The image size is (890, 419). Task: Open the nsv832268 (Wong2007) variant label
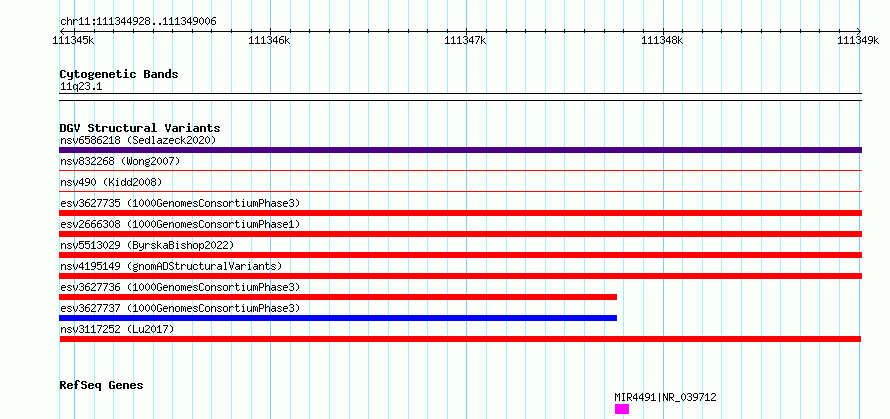[120, 161]
